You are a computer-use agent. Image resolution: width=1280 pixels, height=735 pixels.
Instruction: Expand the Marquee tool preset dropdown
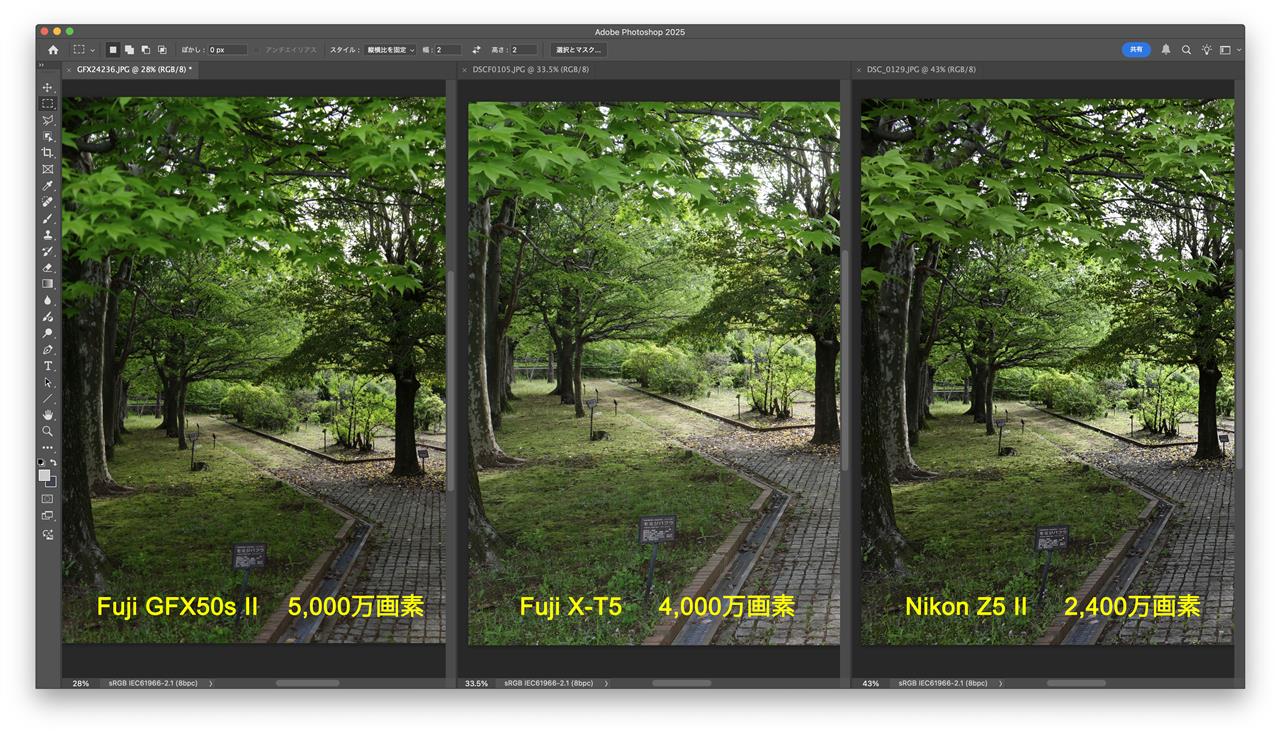click(93, 48)
